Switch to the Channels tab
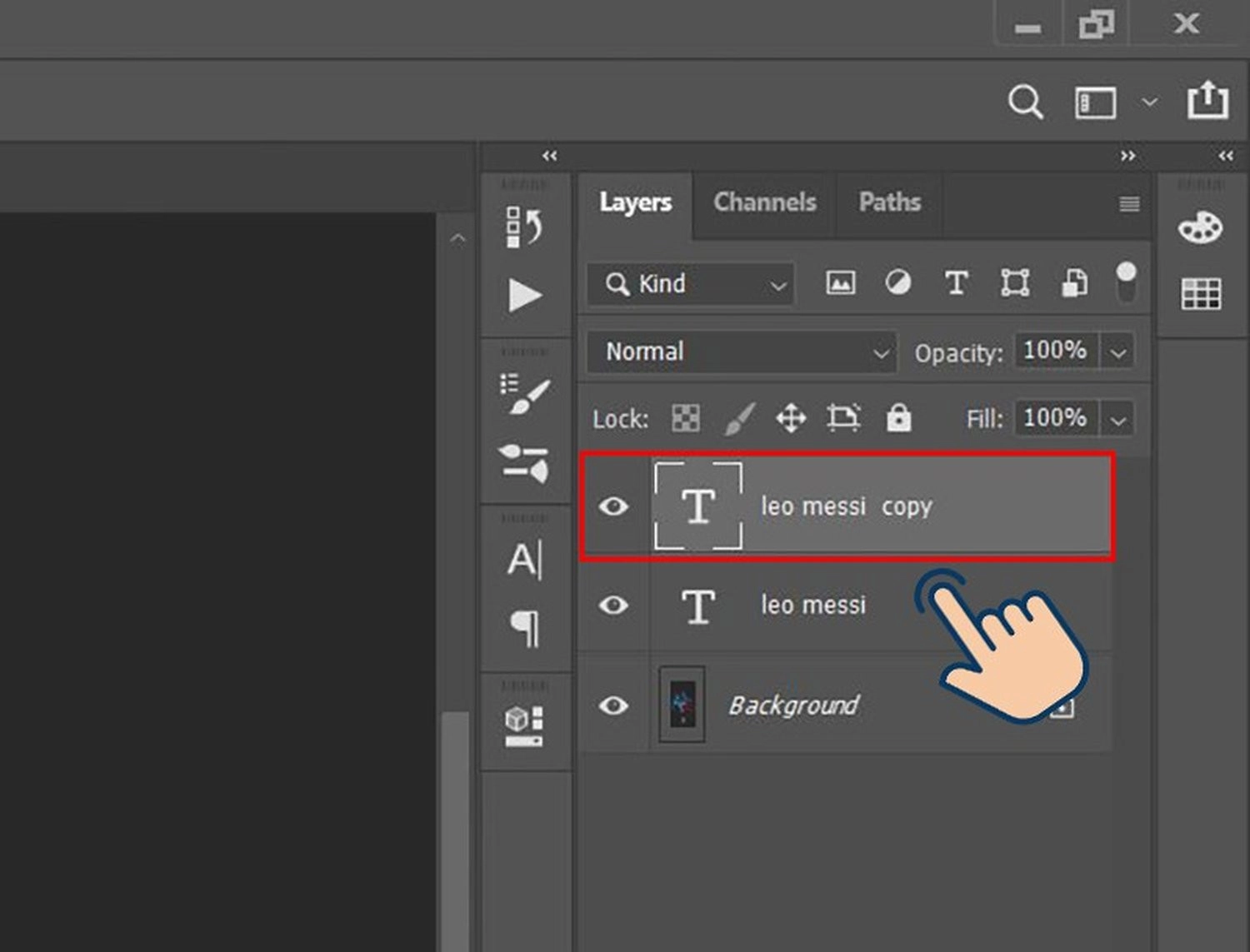 (764, 202)
